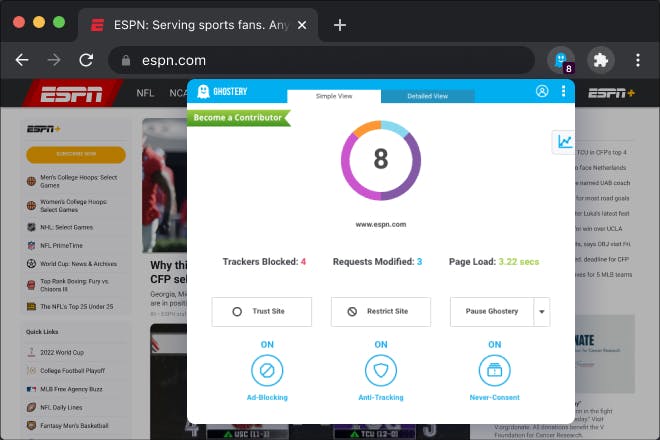The width and height of the screenshot is (660, 440).
Task: Select the Trust Site option
Action: 262,312
